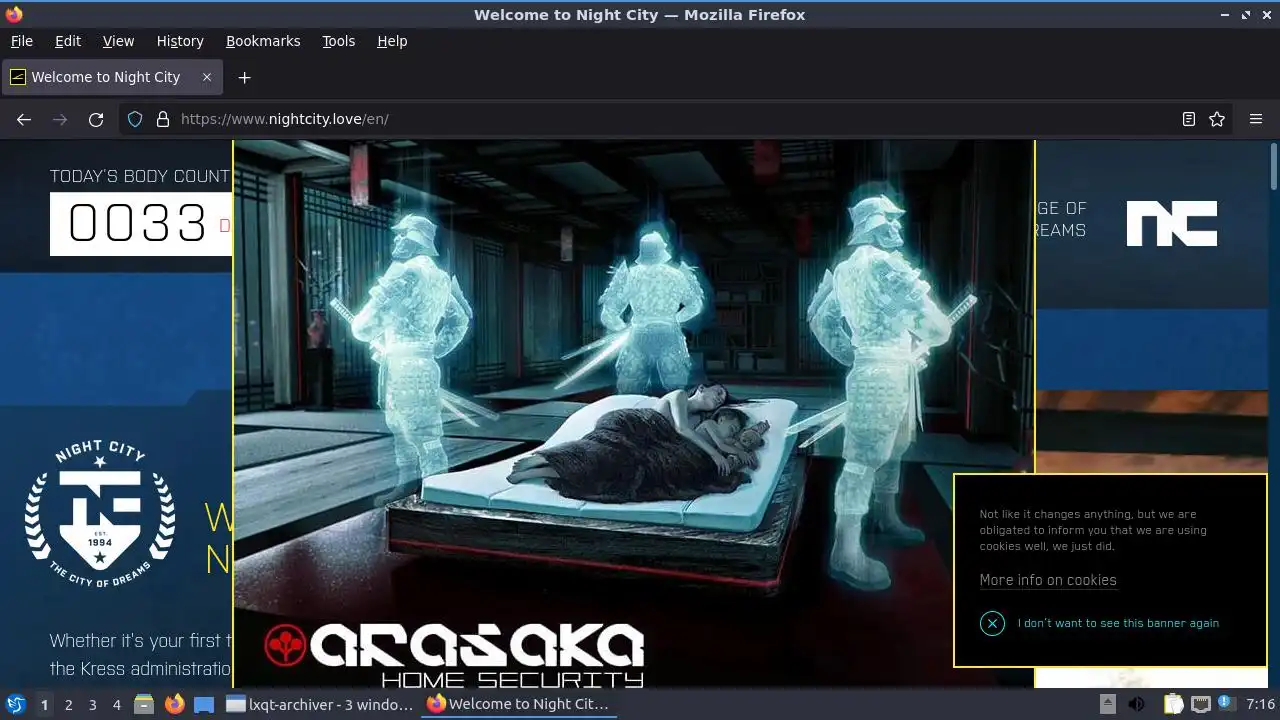Click the removable media eject tray icon

[1108, 704]
